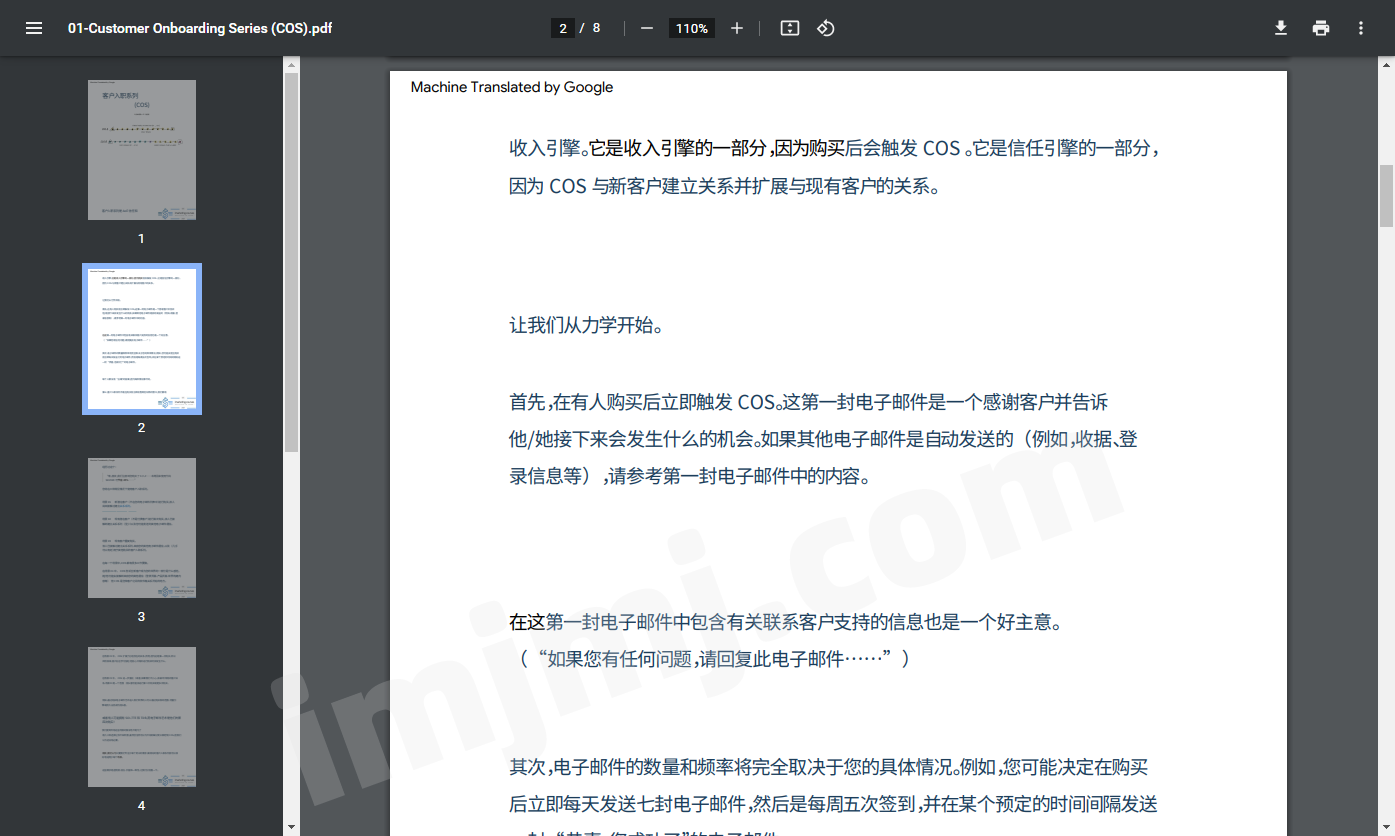Zoom in using the plus icon

tap(737, 28)
